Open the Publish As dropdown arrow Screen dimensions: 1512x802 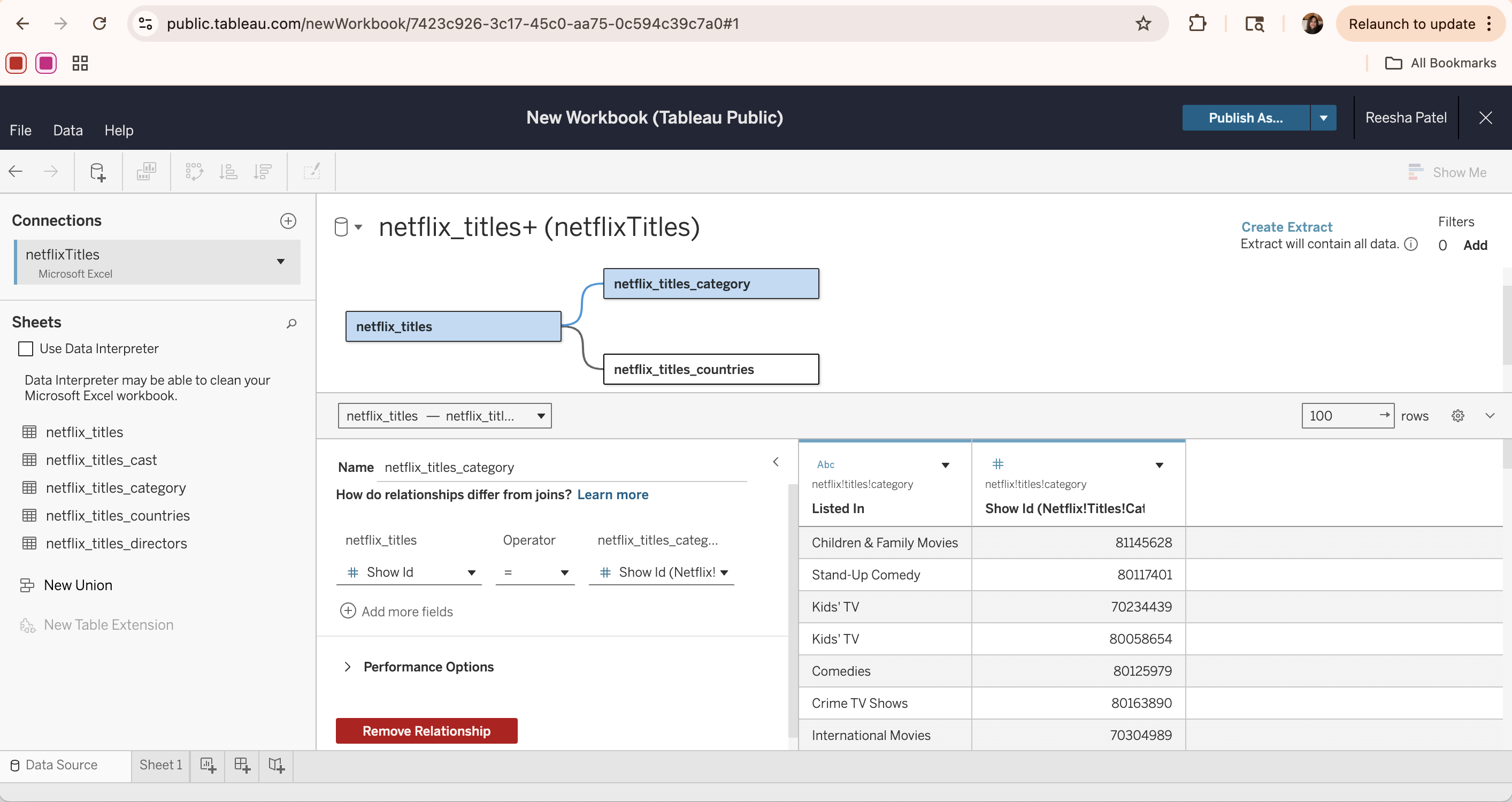[1323, 117]
